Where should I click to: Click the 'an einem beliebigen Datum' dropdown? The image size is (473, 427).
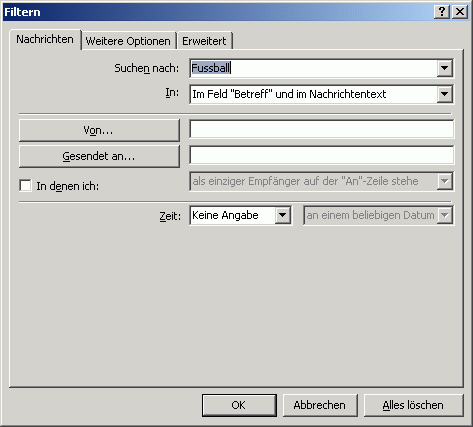(378, 215)
